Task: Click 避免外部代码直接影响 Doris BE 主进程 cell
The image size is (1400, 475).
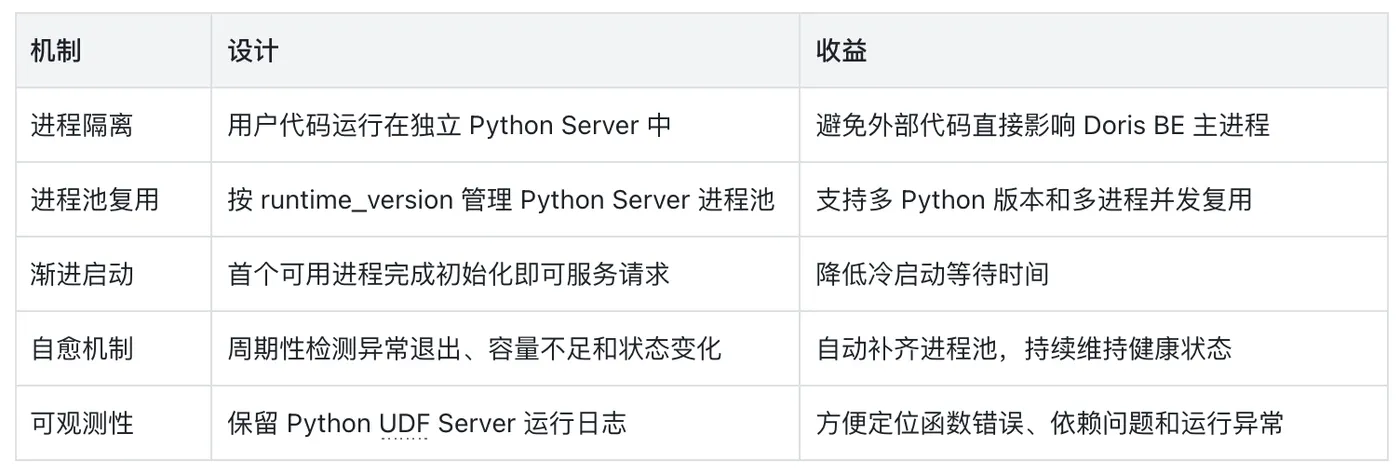Action: (1094, 125)
